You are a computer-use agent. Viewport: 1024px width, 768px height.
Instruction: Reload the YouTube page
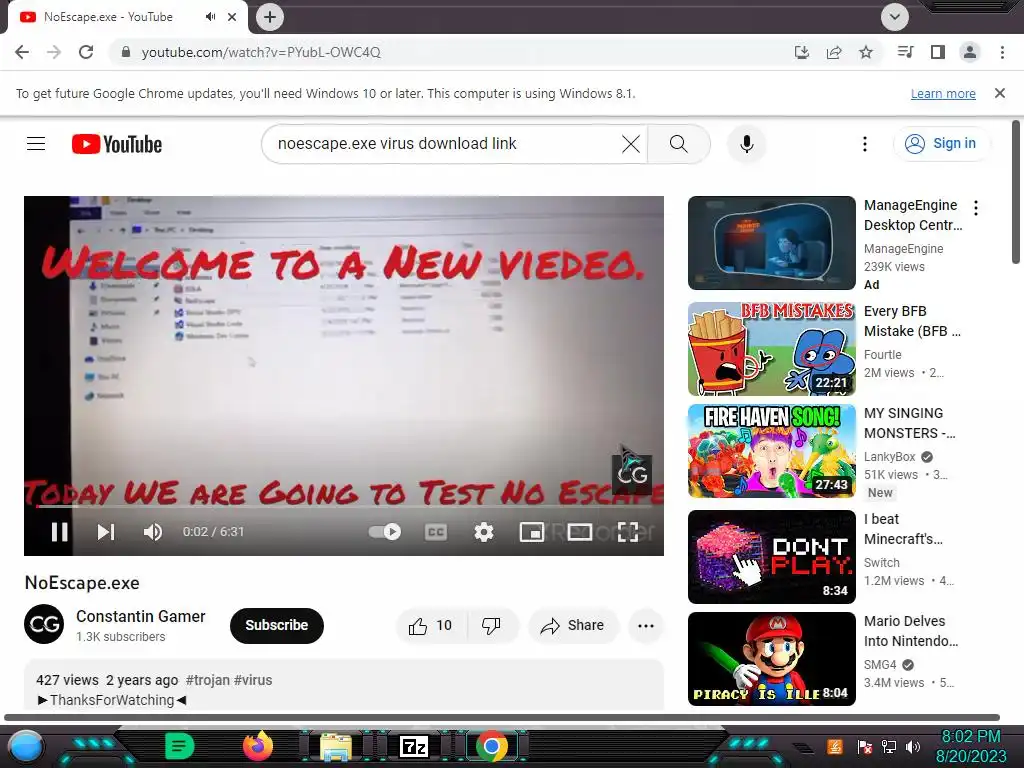pos(86,52)
